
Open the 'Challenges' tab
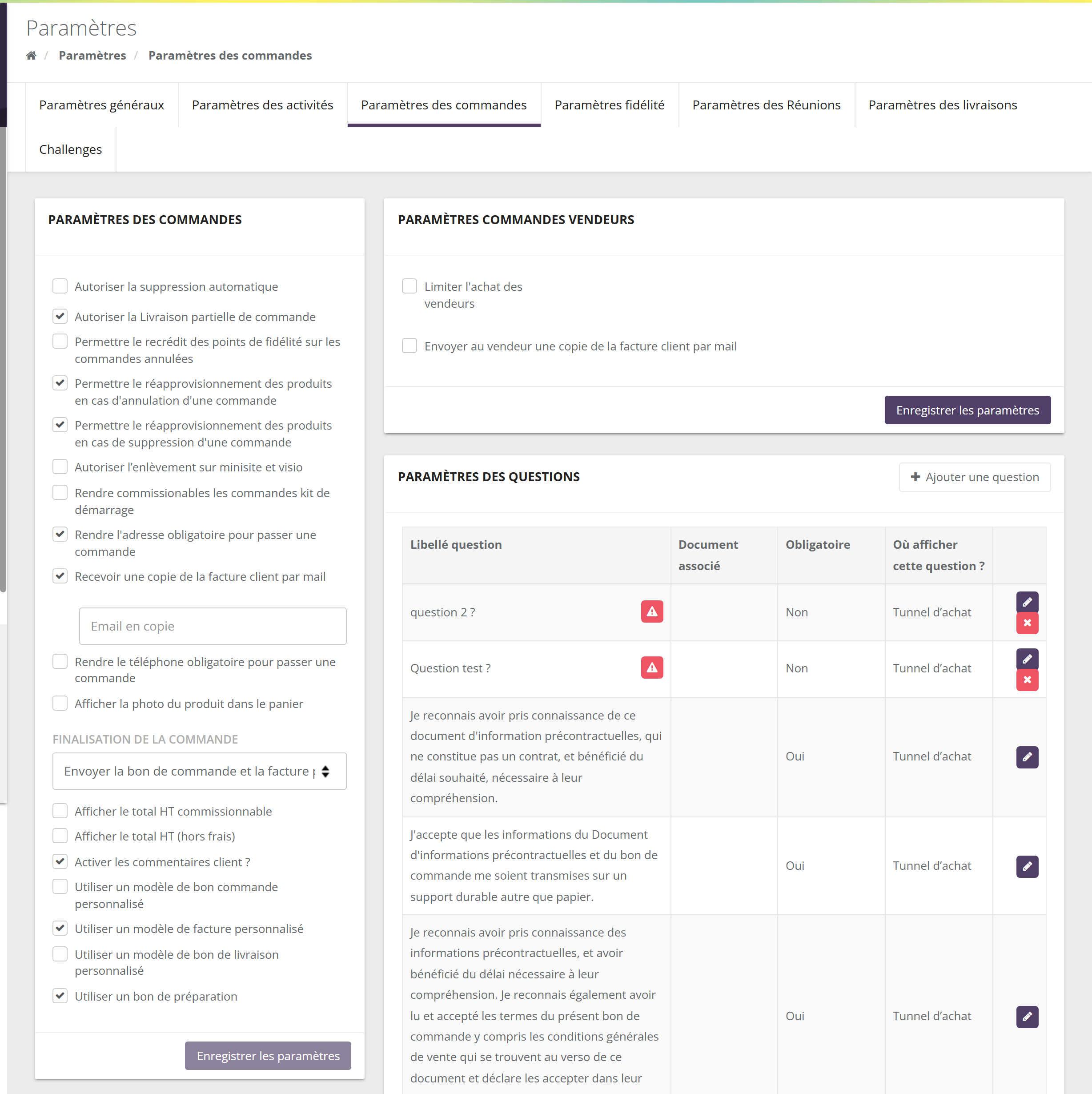(x=70, y=149)
